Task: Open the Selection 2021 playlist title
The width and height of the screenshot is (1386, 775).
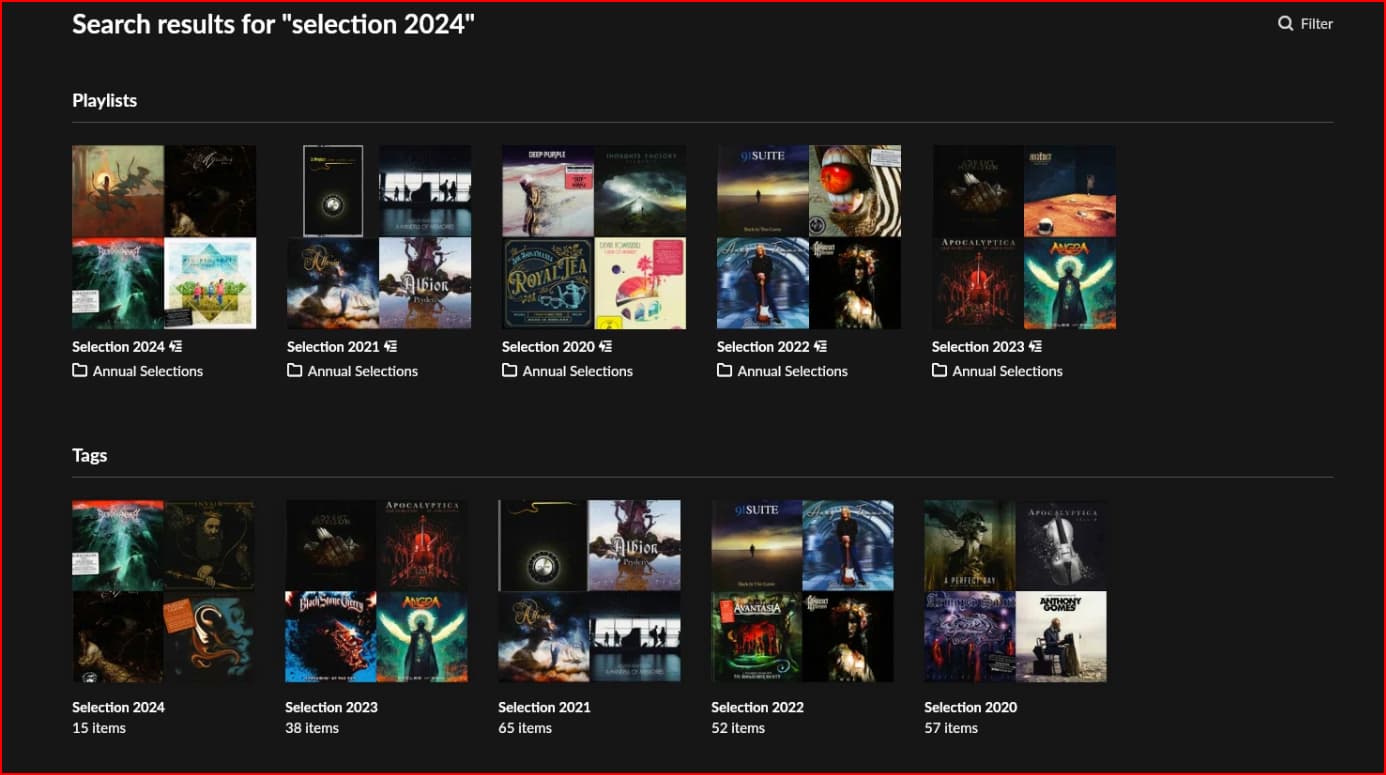Action: coord(333,347)
